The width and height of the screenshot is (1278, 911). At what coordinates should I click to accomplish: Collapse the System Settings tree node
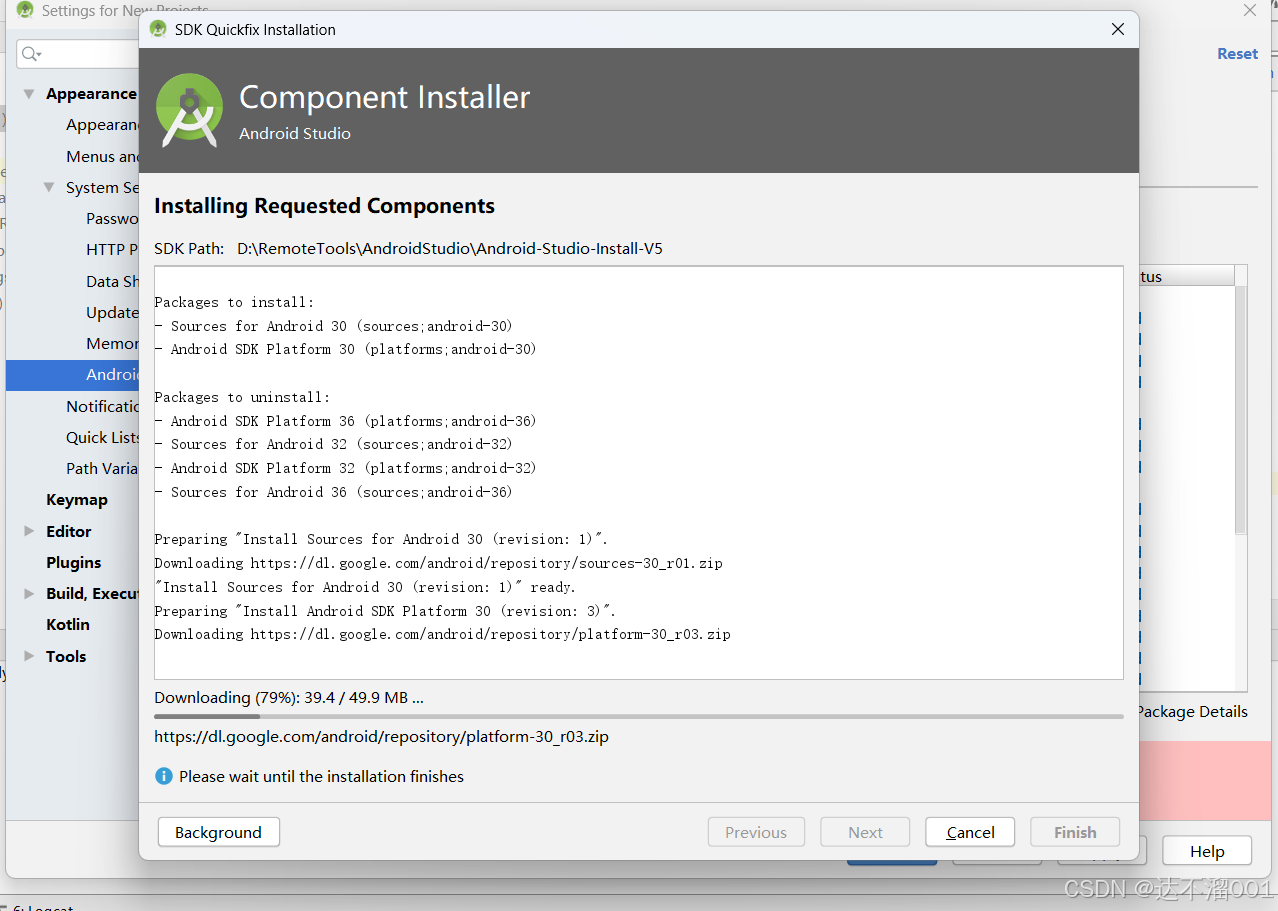click(x=49, y=187)
